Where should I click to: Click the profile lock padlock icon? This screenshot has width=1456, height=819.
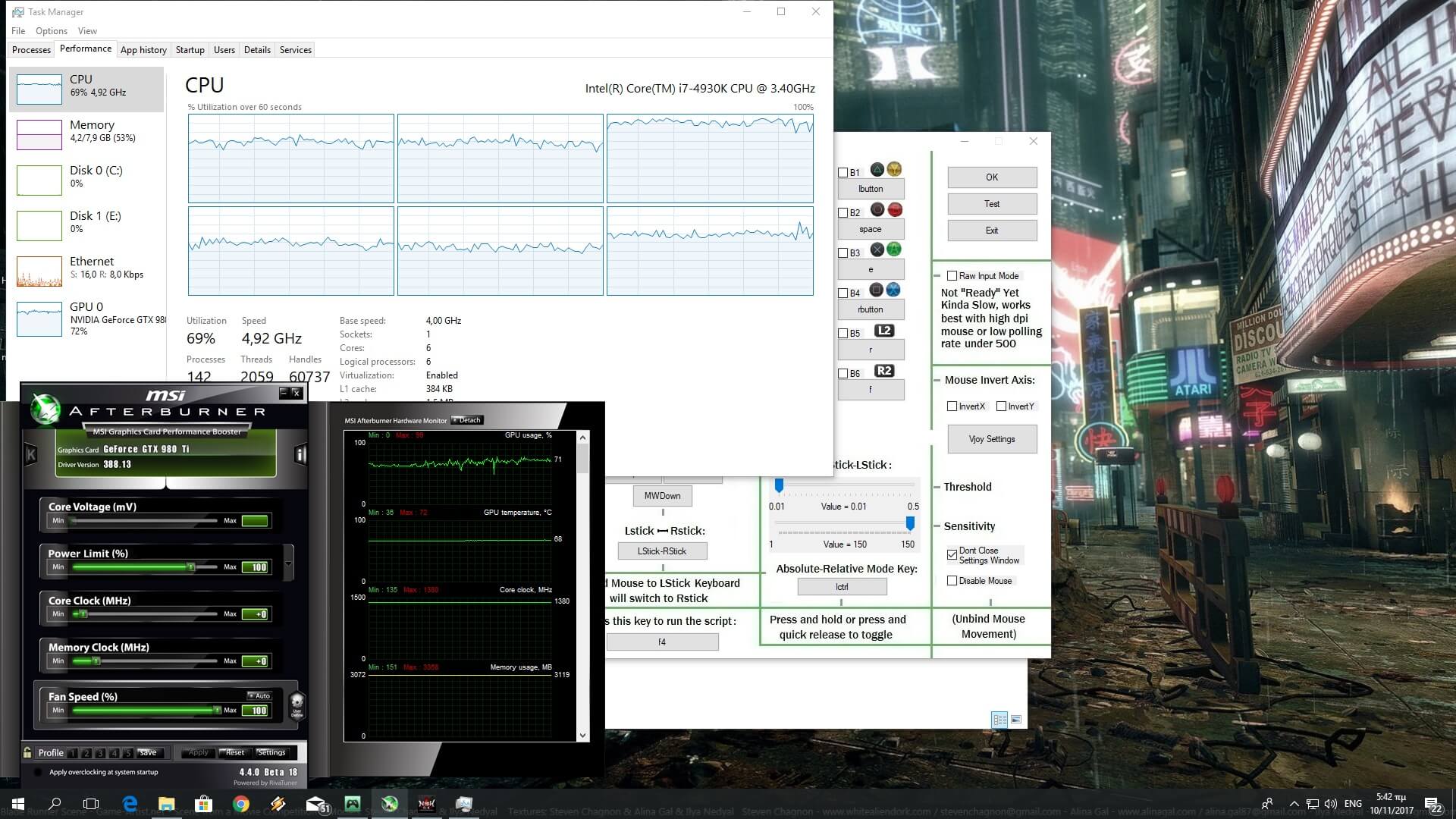pyautogui.click(x=27, y=753)
